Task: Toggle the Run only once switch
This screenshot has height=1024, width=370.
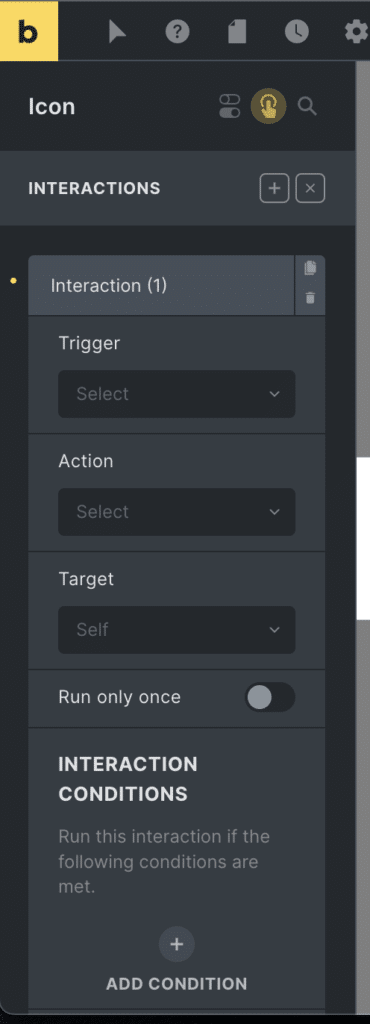Action: click(x=270, y=697)
